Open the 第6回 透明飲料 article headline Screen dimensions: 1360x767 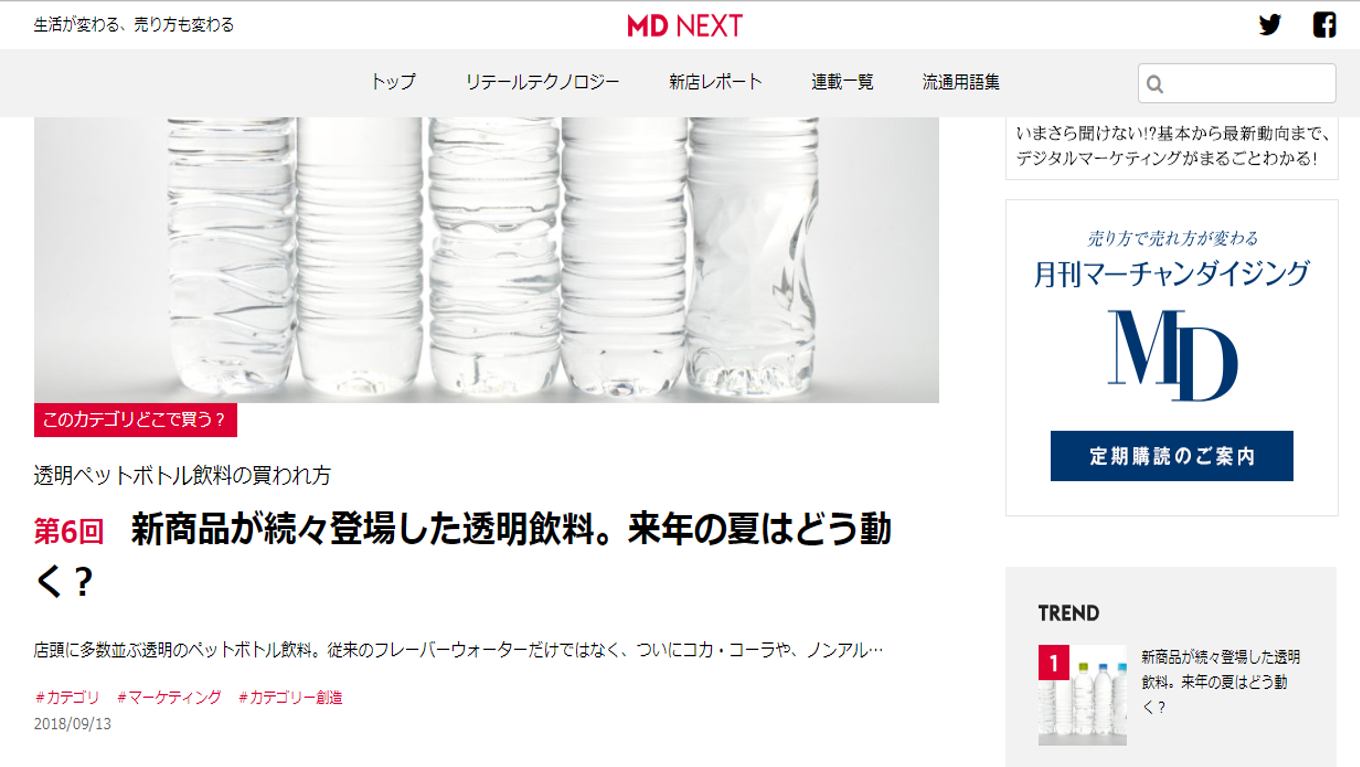point(462,555)
